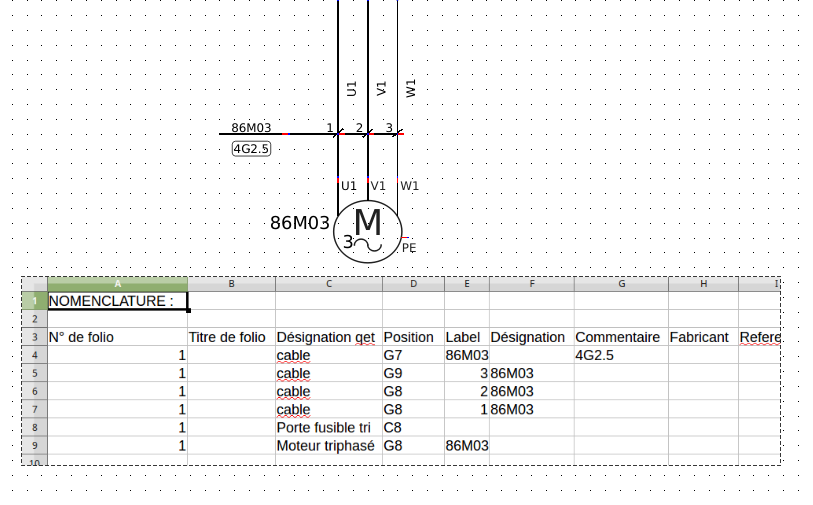Select row 4 header in the spreadsheet
The height and width of the screenshot is (505, 813).
(x=33, y=355)
